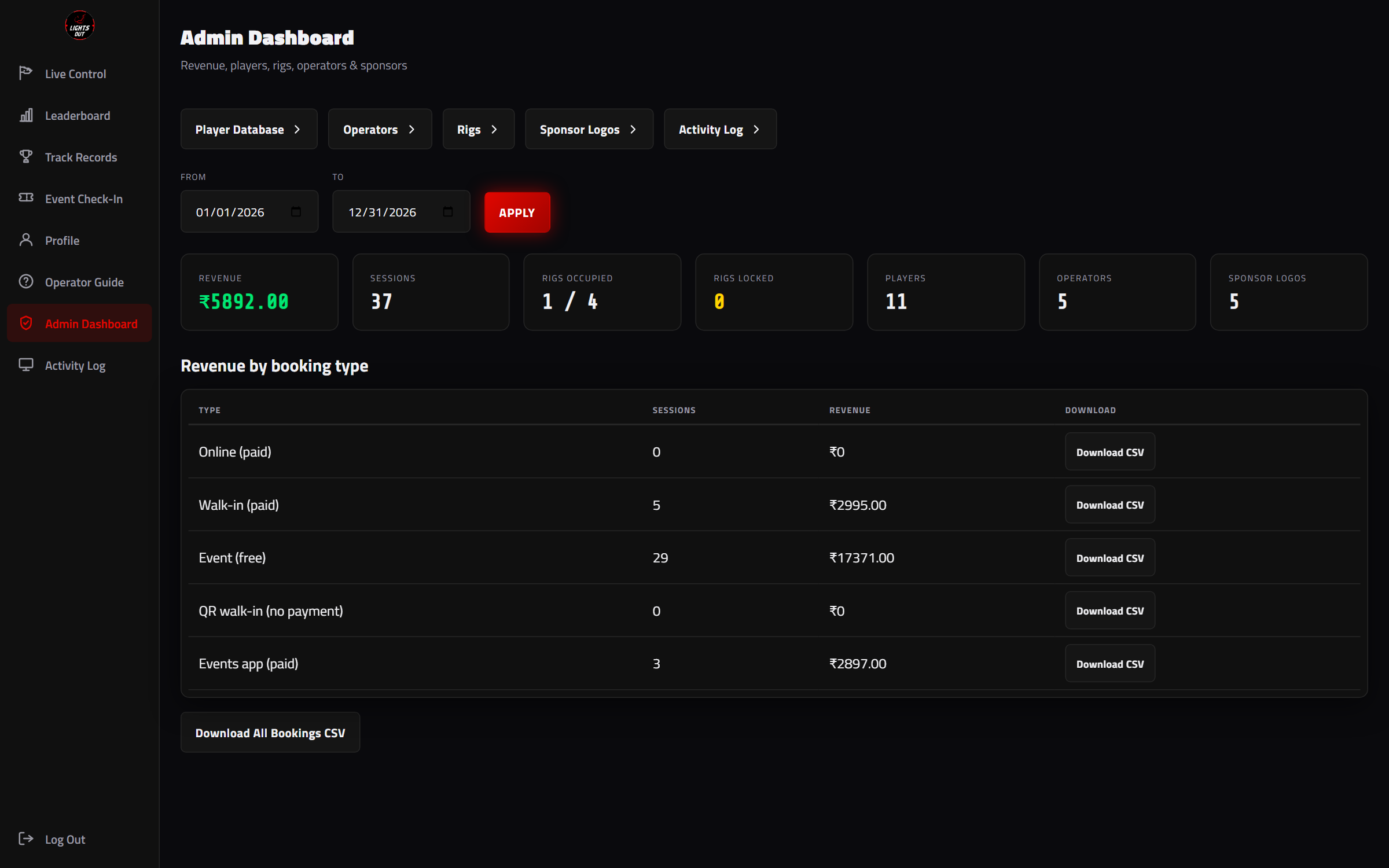The image size is (1389, 868).
Task: Click the Lights Out logo
Action: [x=79, y=26]
